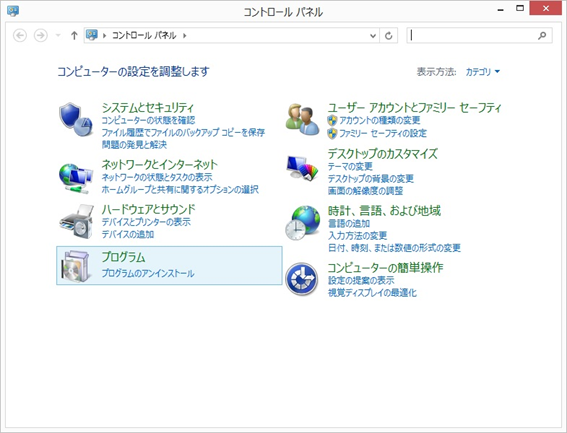
Task: Open the ハードウェアとサウンド printer icon
Action: click(76, 221)
